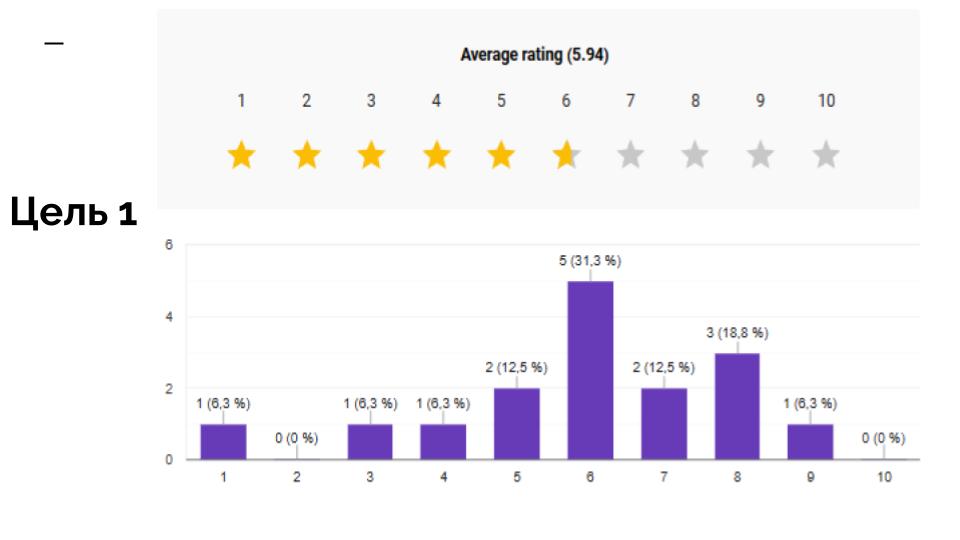Click the third gold star
960x540 pixels.
(x=371, y=155)
